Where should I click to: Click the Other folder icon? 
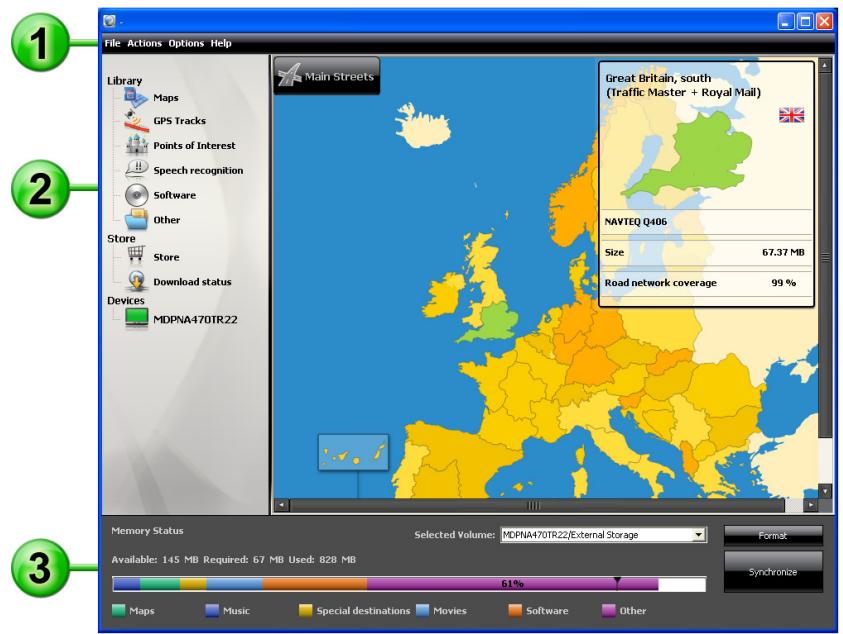click(x=136, y=219)
